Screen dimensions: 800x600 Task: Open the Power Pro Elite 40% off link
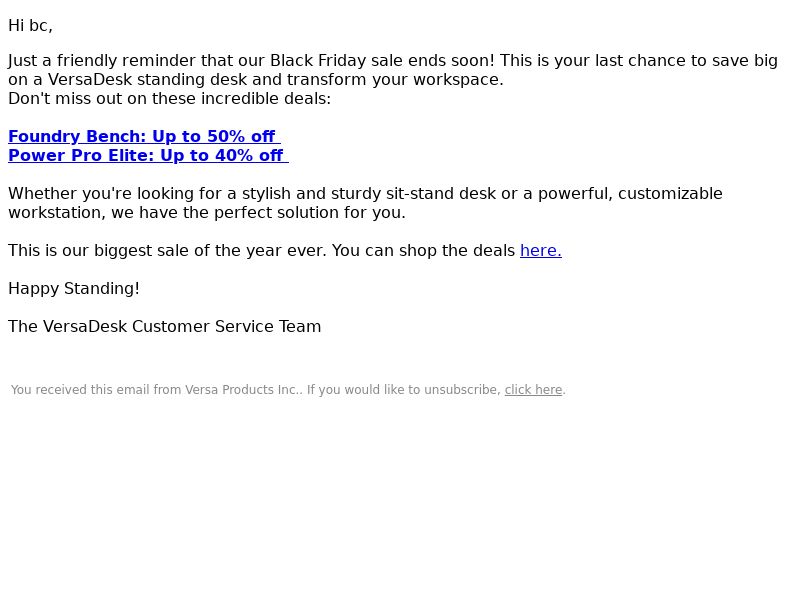(x=148, y=156)
